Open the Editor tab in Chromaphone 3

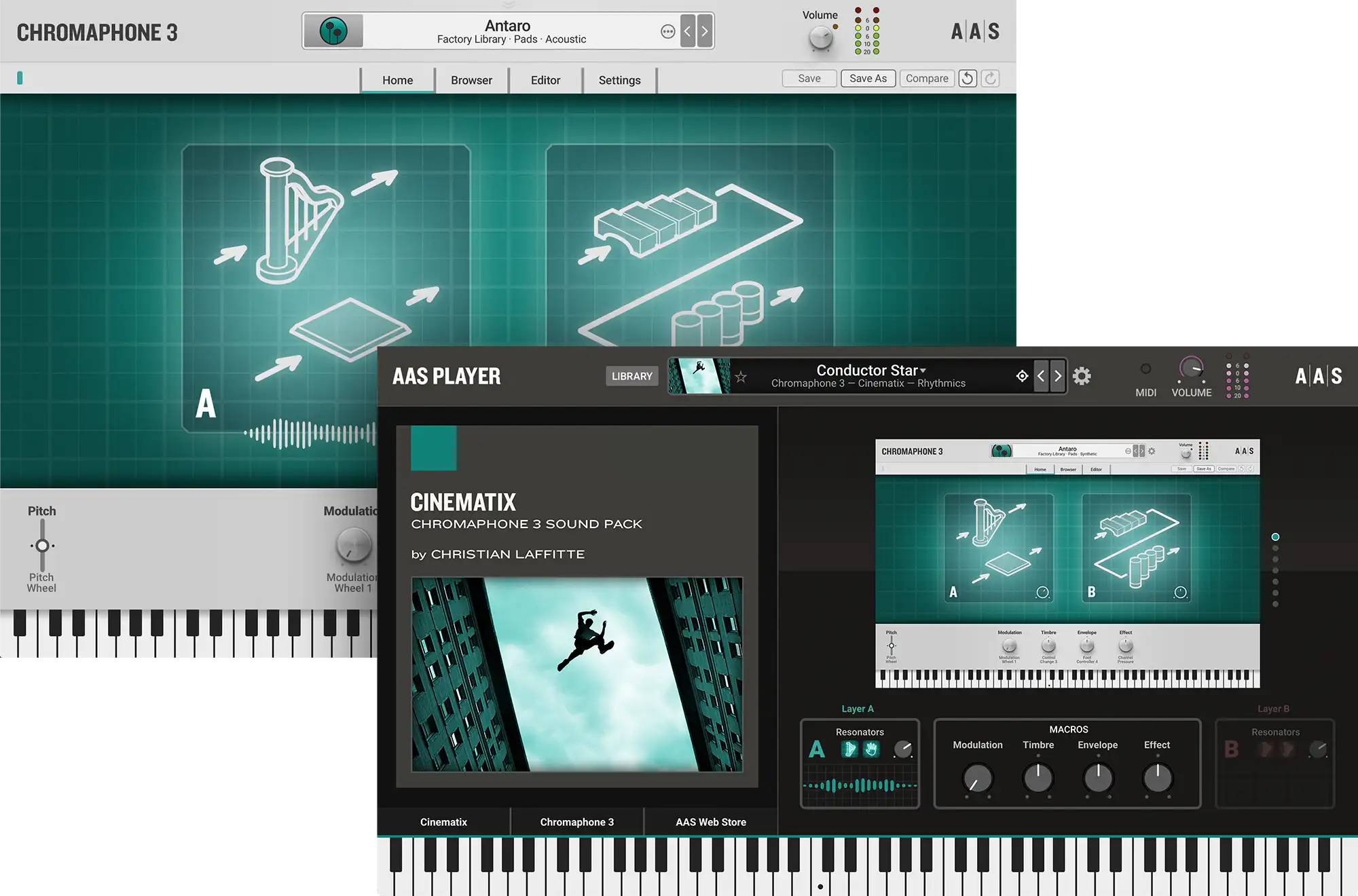pos(545,80)
